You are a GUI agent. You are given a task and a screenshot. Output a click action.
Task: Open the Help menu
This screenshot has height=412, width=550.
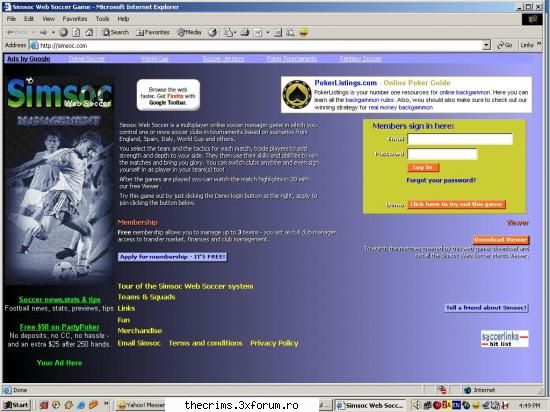(123, 19)
